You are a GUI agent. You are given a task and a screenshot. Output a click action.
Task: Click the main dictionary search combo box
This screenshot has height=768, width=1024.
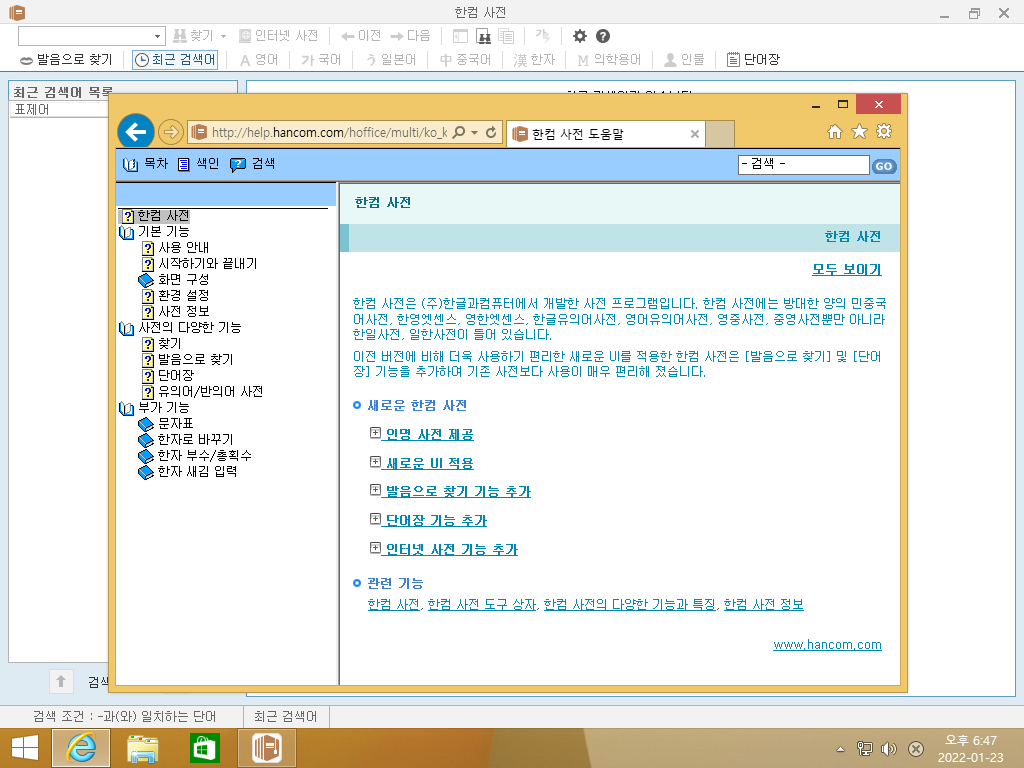click(91, 36)
